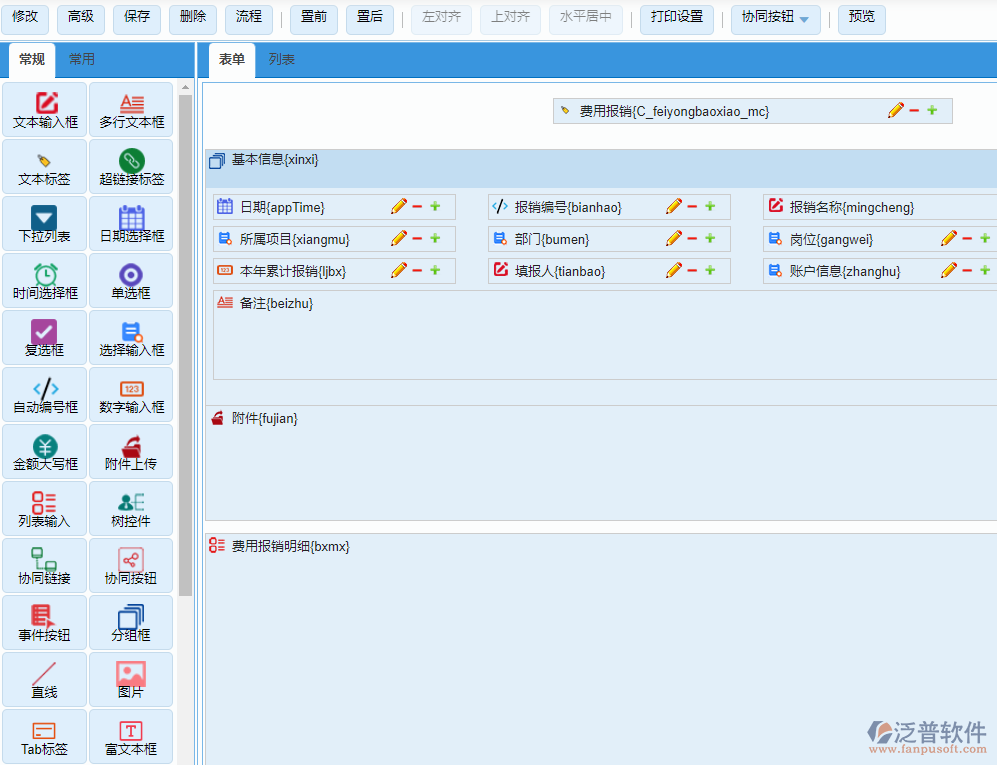
Task: Select the 下拉列表 dropdown list control
Action: click(x=45, y=224)
